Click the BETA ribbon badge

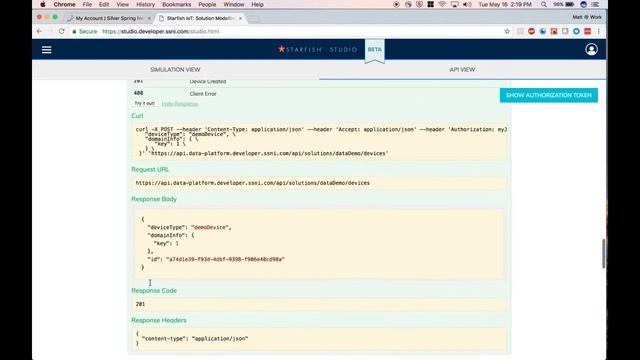(x=375, y=50)
